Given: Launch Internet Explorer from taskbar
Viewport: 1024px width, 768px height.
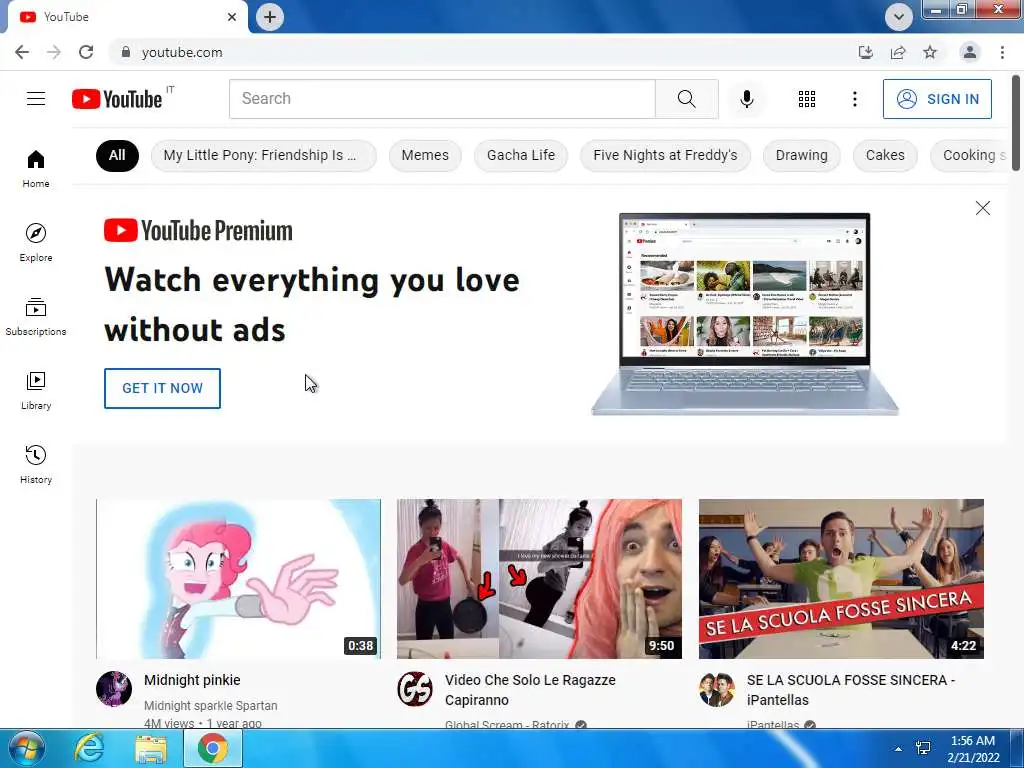Looking at the screenshot, I should [88, 748].
